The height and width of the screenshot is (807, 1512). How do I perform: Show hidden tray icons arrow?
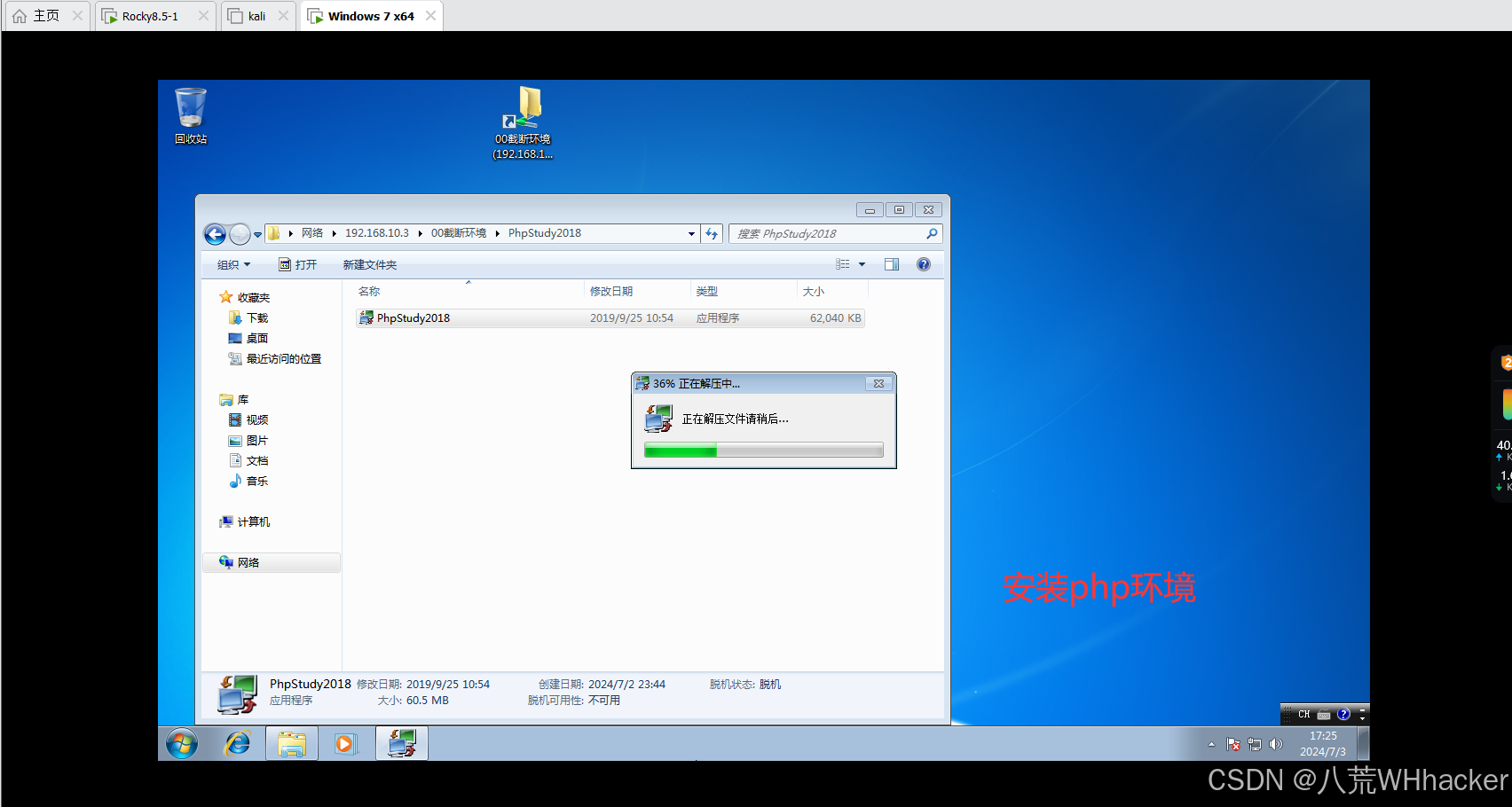pyautogui.click(x=1211, y=745)
